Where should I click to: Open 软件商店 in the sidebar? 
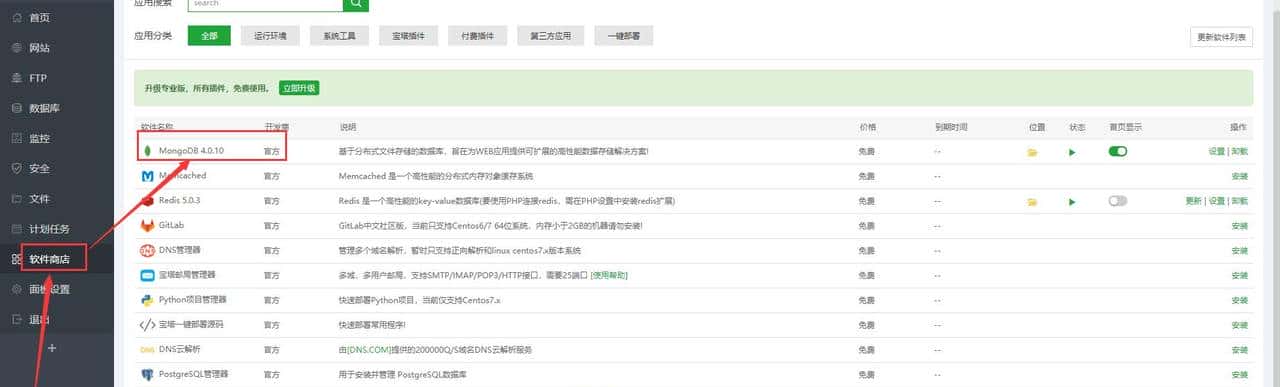point(50,259)
